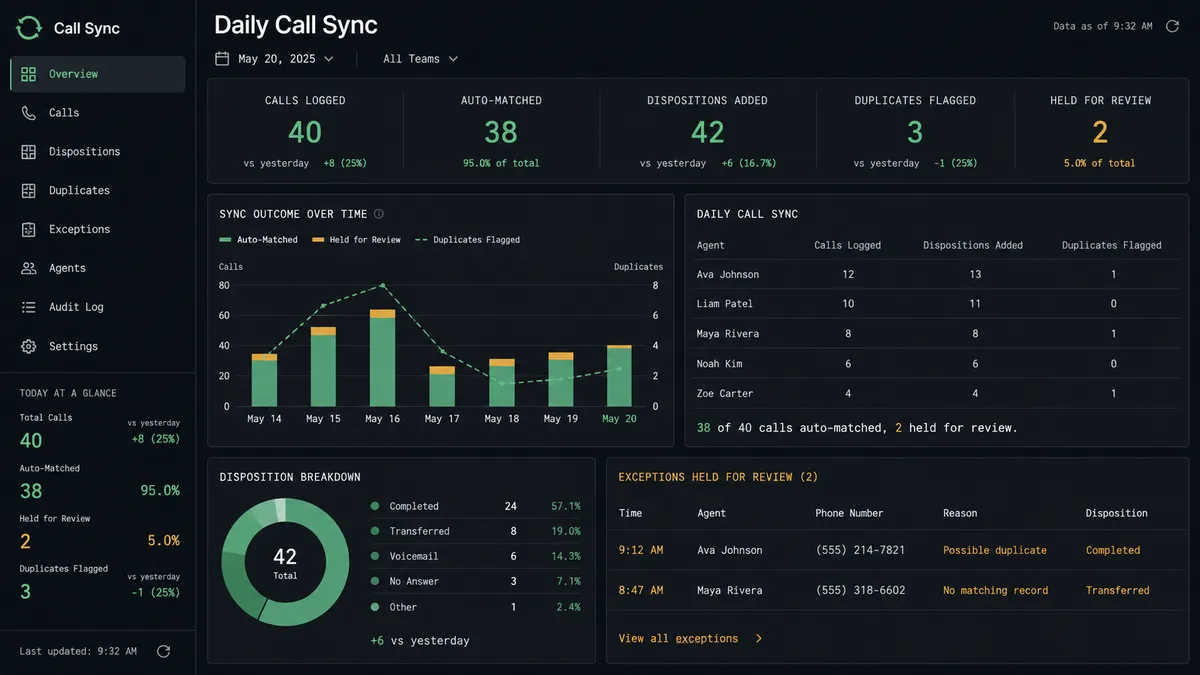Click phone number (555) 318-6602
The image size is (1200, 675).
click(860, 590)
